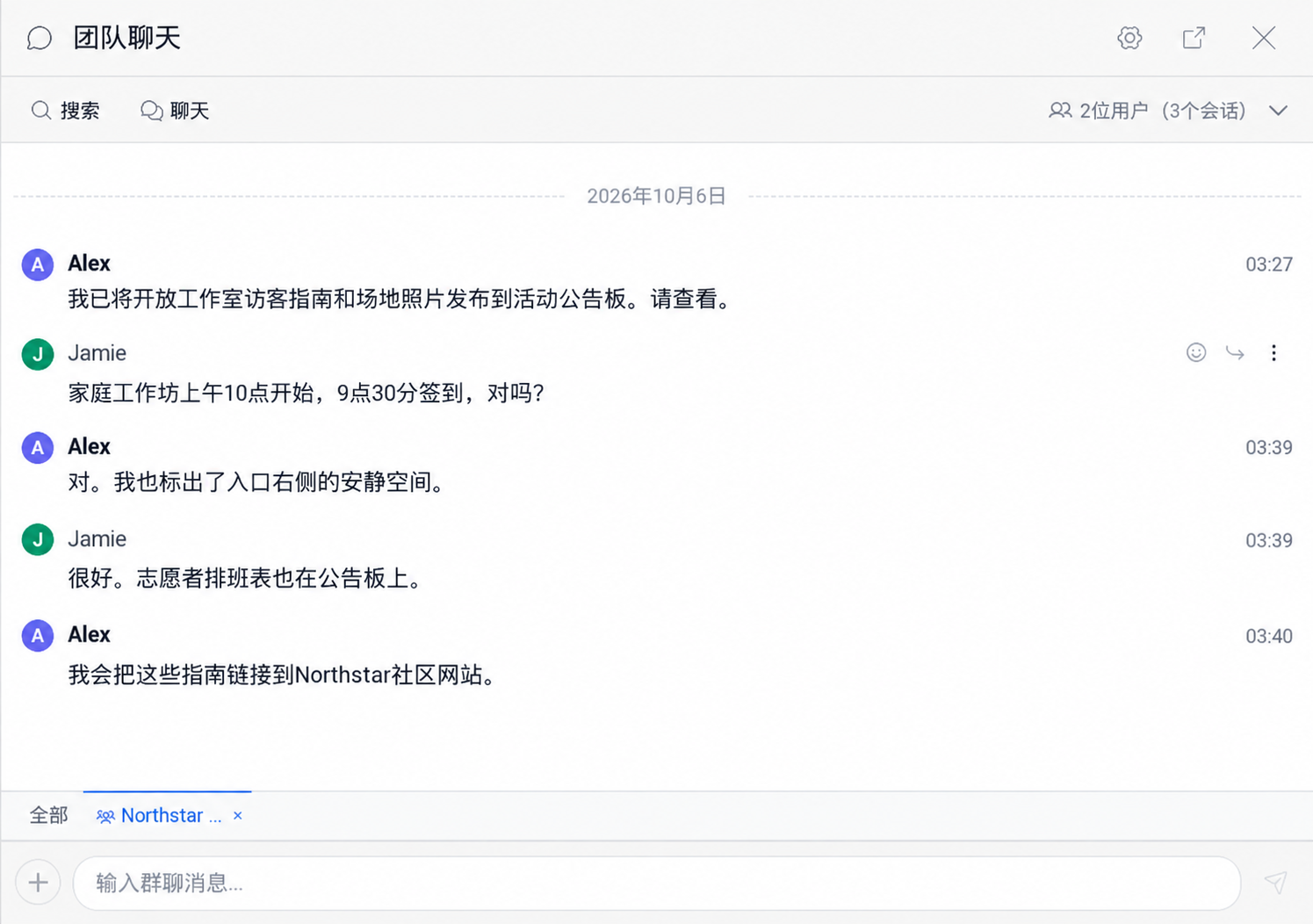1313x924 pixels.
Task: Click the plus attachment button
Action: [38, 883]
